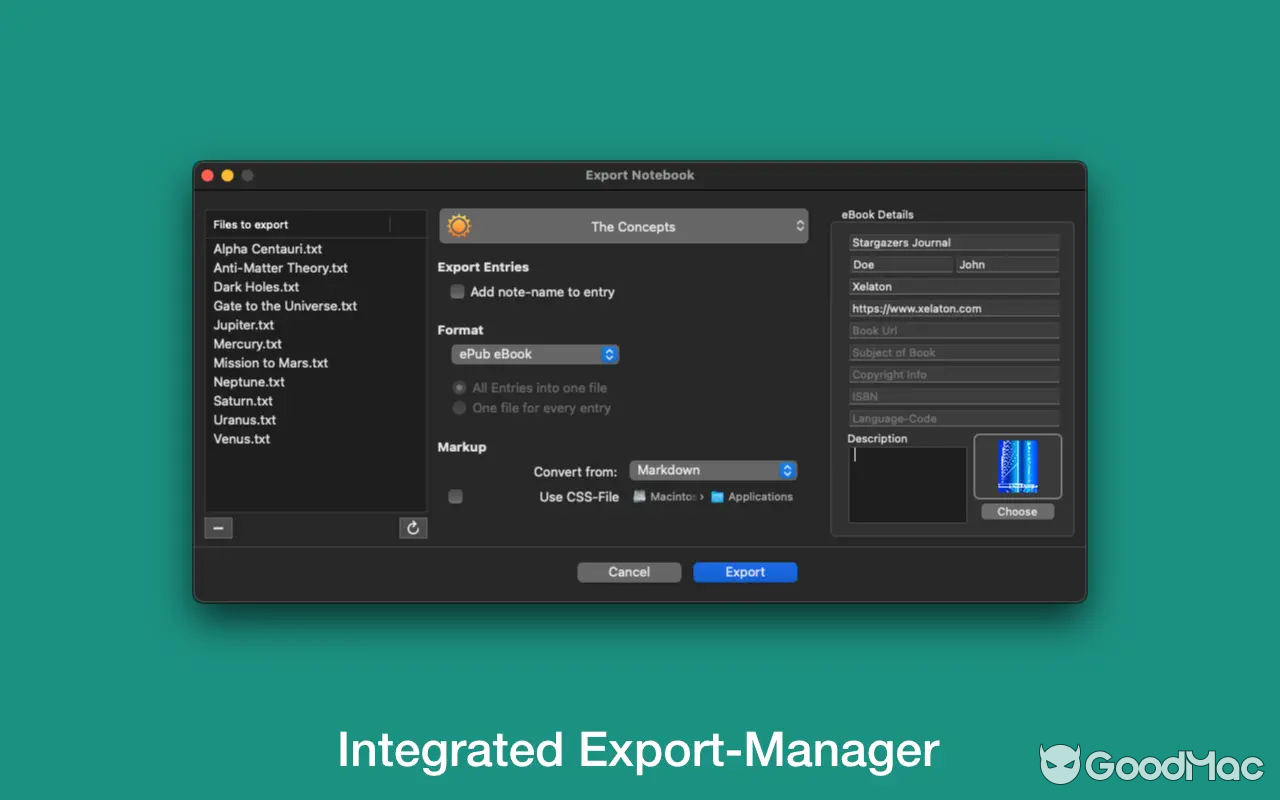The height and width of the screenshot is (800, 1280).
Task: Click the sun notebook icon
Action: (459, 226)
